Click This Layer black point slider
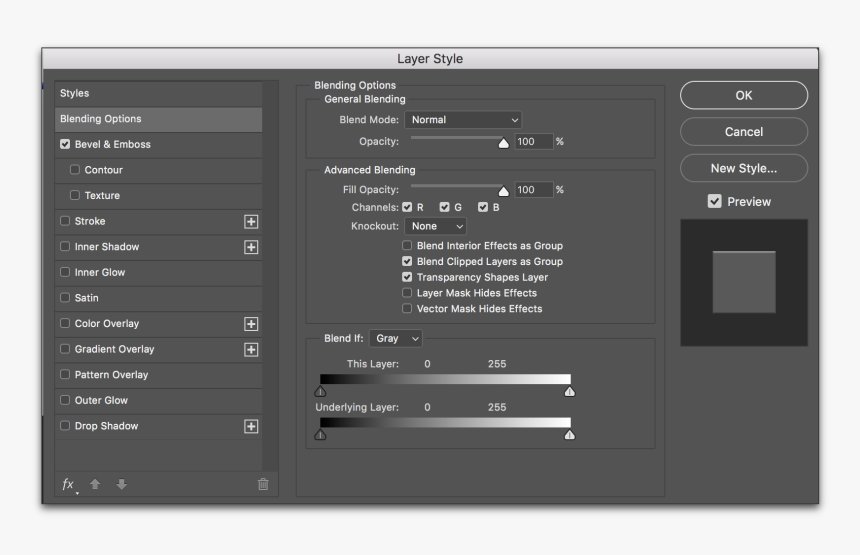860x555 pixels. [320, 391]
